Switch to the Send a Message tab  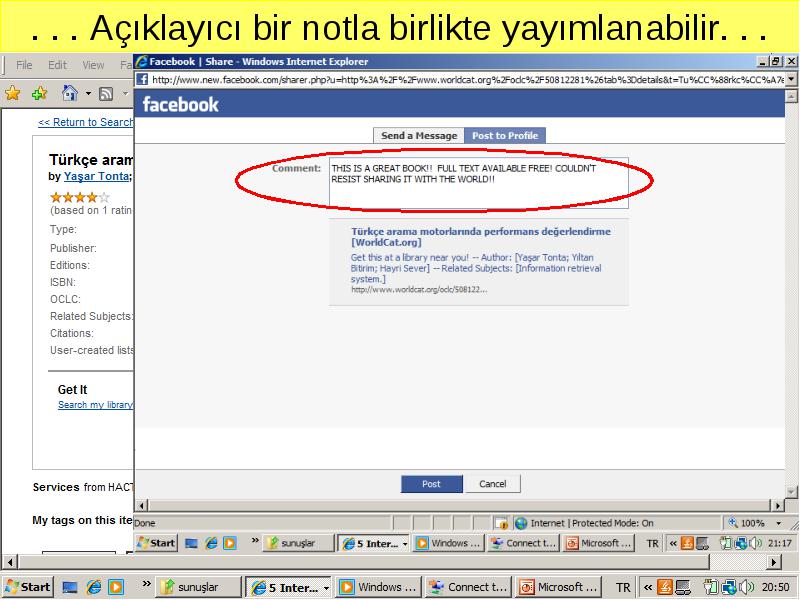tap(419, 136)
